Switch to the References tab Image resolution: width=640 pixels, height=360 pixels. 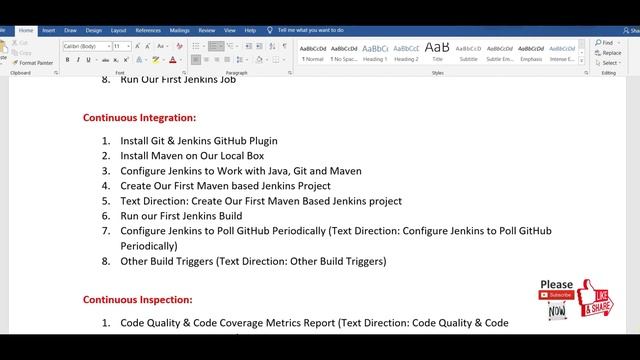pyautogui.click(x=148, y=30)
